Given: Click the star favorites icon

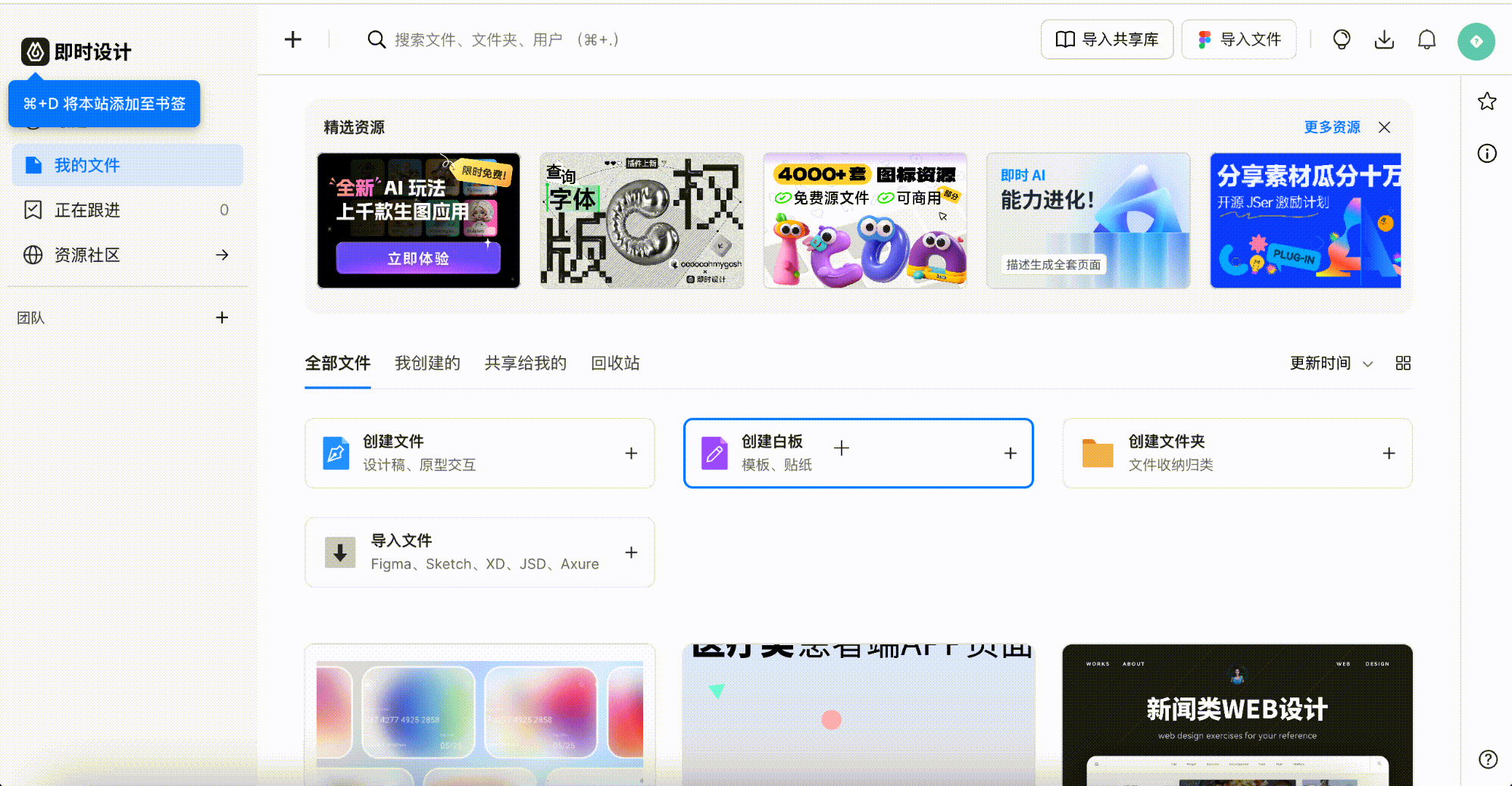Looking at the screenshot, I should point(1487,101).
